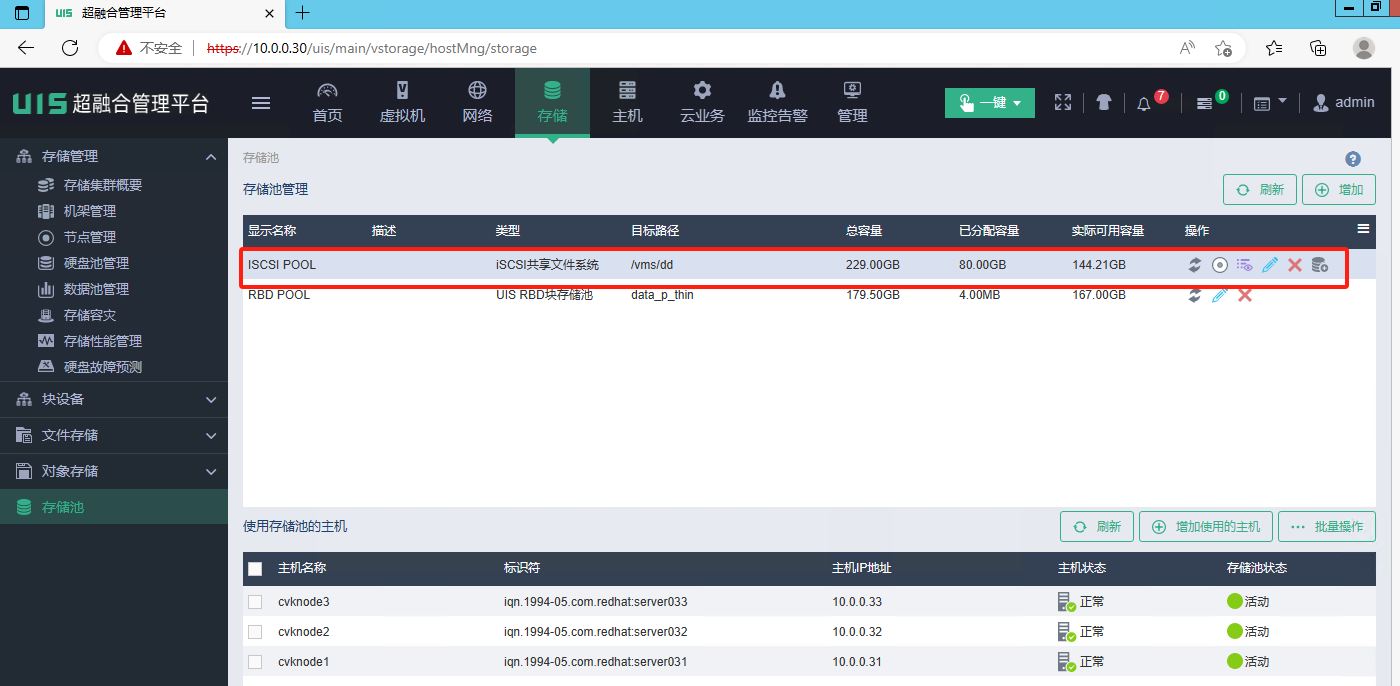Delete RBD POOL with the red X
Image resolution: width=1400 pixels, height=686 pixels.
point(1245,295)
